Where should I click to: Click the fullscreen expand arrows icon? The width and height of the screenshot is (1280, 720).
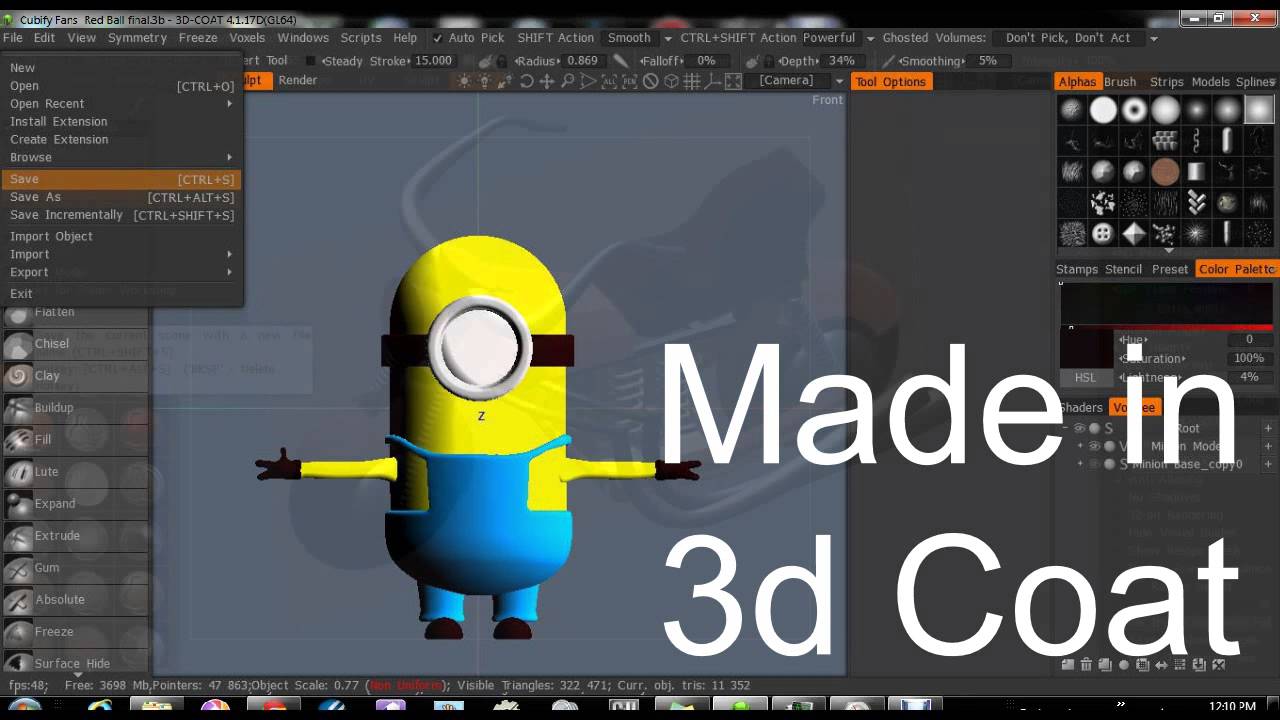[733, 81]
